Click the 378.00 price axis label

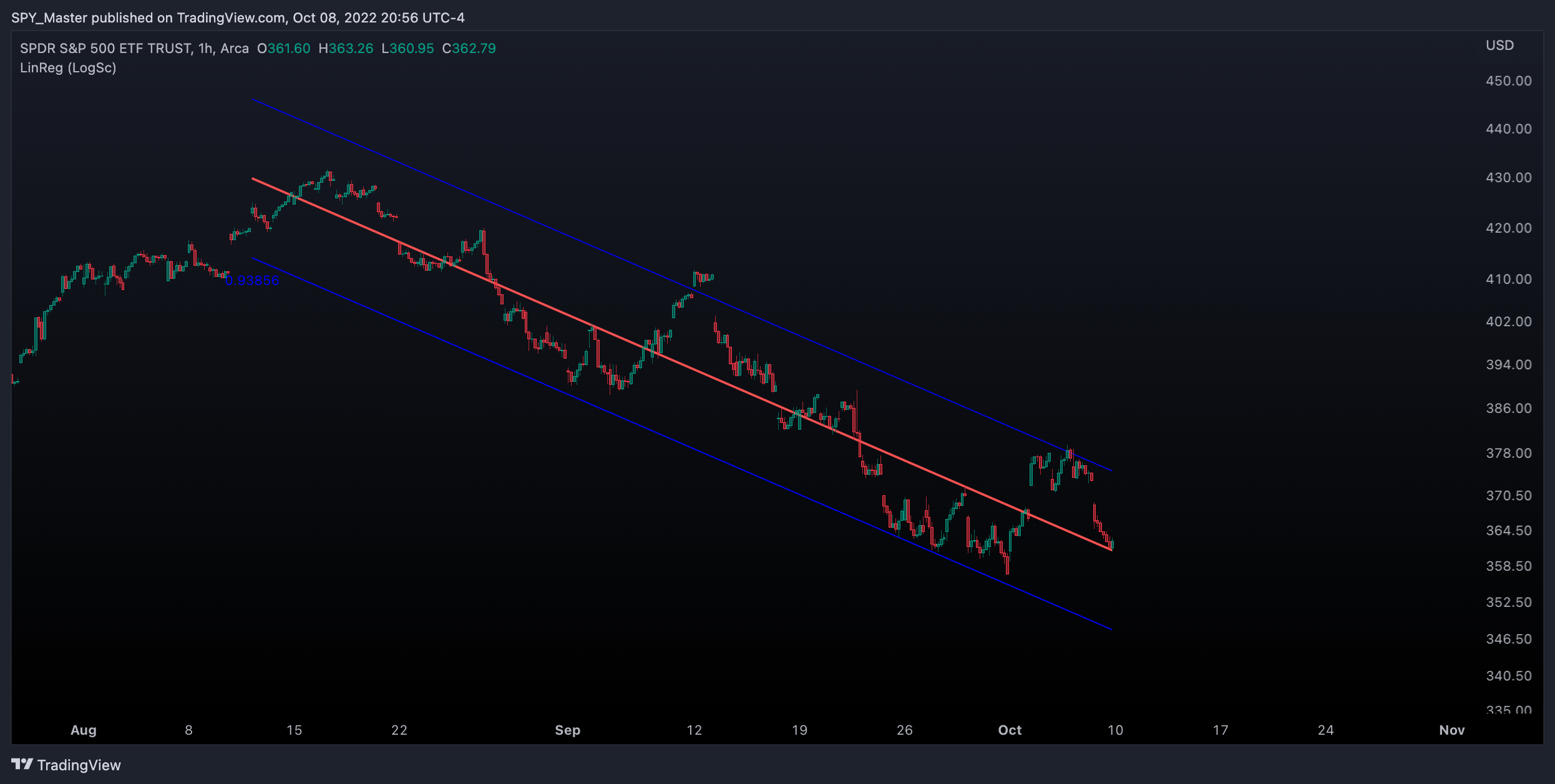pos(1509,453)
